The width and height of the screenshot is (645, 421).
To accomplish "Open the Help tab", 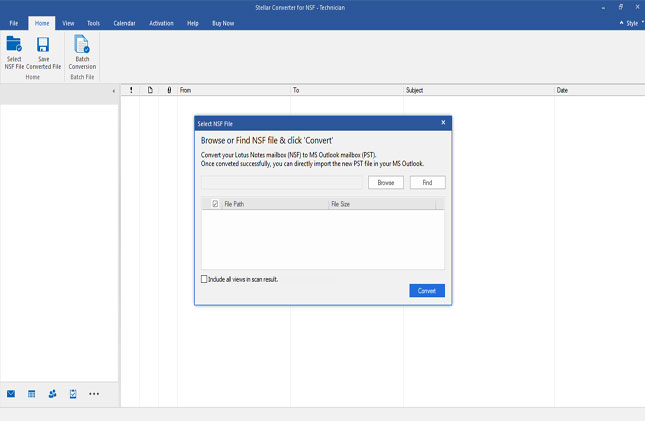I will tap(193, 23).
